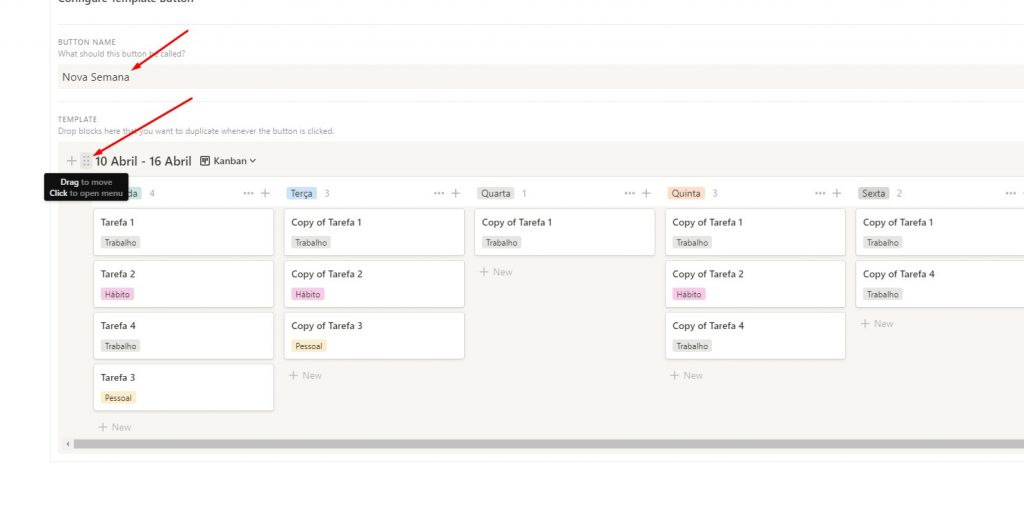The height and width of the screenshot is (505, 1024).
Task: Click the Pessoal tag on Tarefa 3
Action: pyautogui.click(x=118, y=398)
